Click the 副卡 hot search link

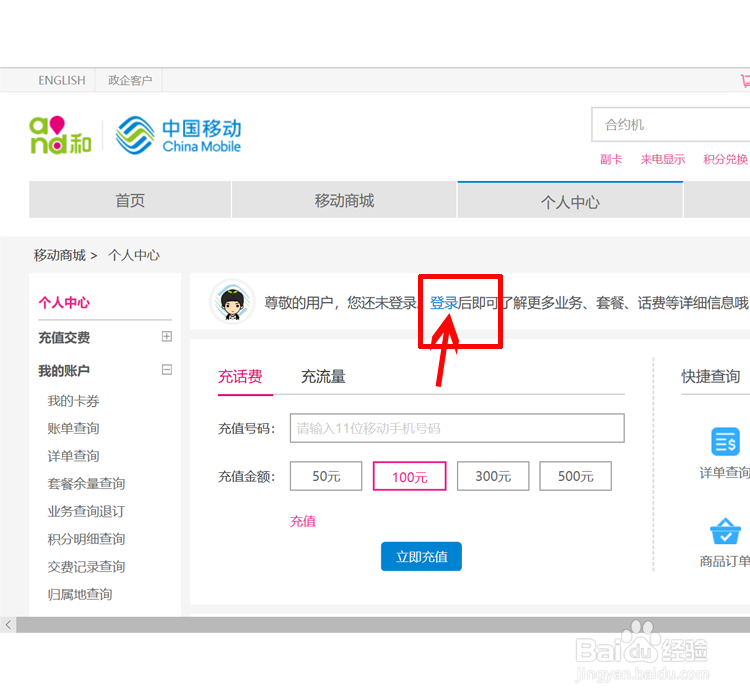click(611, 159)
